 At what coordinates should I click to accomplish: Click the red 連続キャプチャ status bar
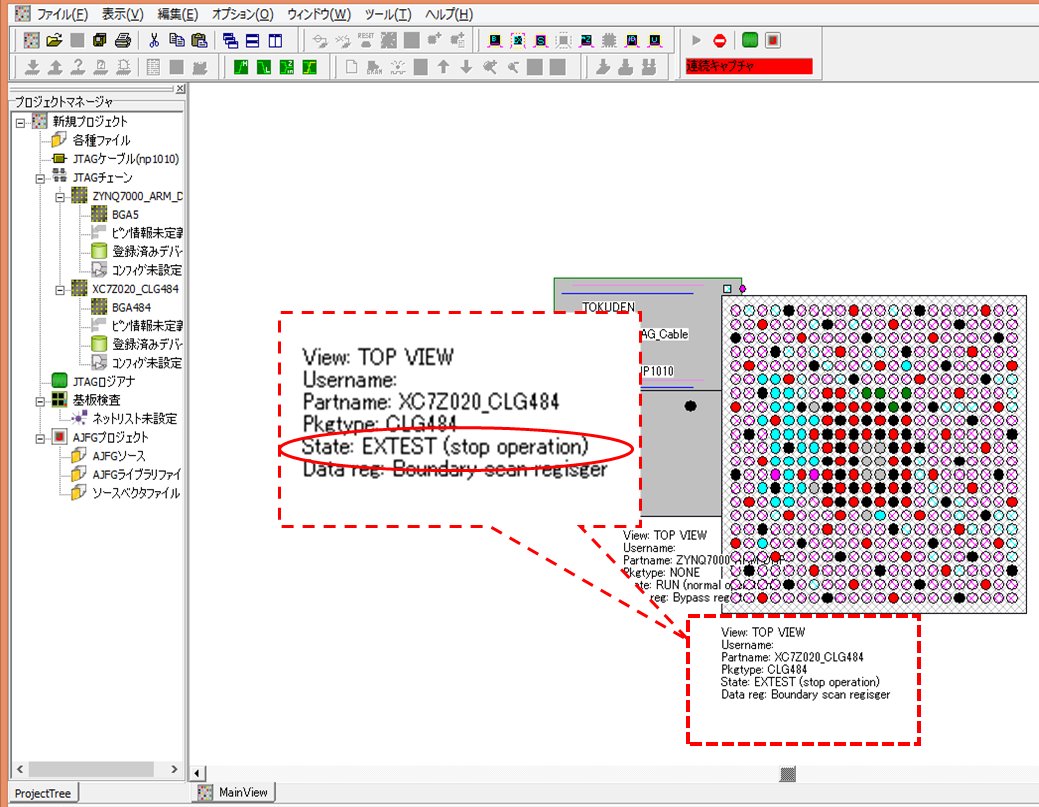748,67
